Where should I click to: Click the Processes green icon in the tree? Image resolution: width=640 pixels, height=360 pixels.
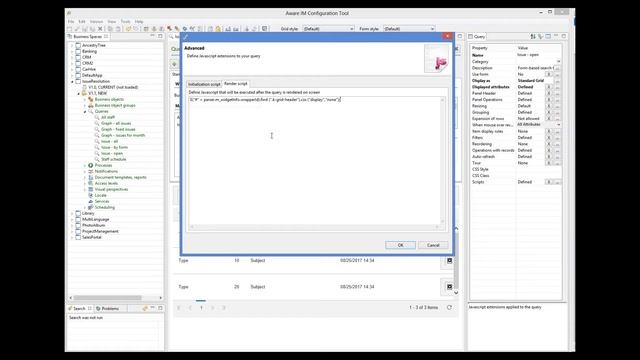(x=91, y=165)
